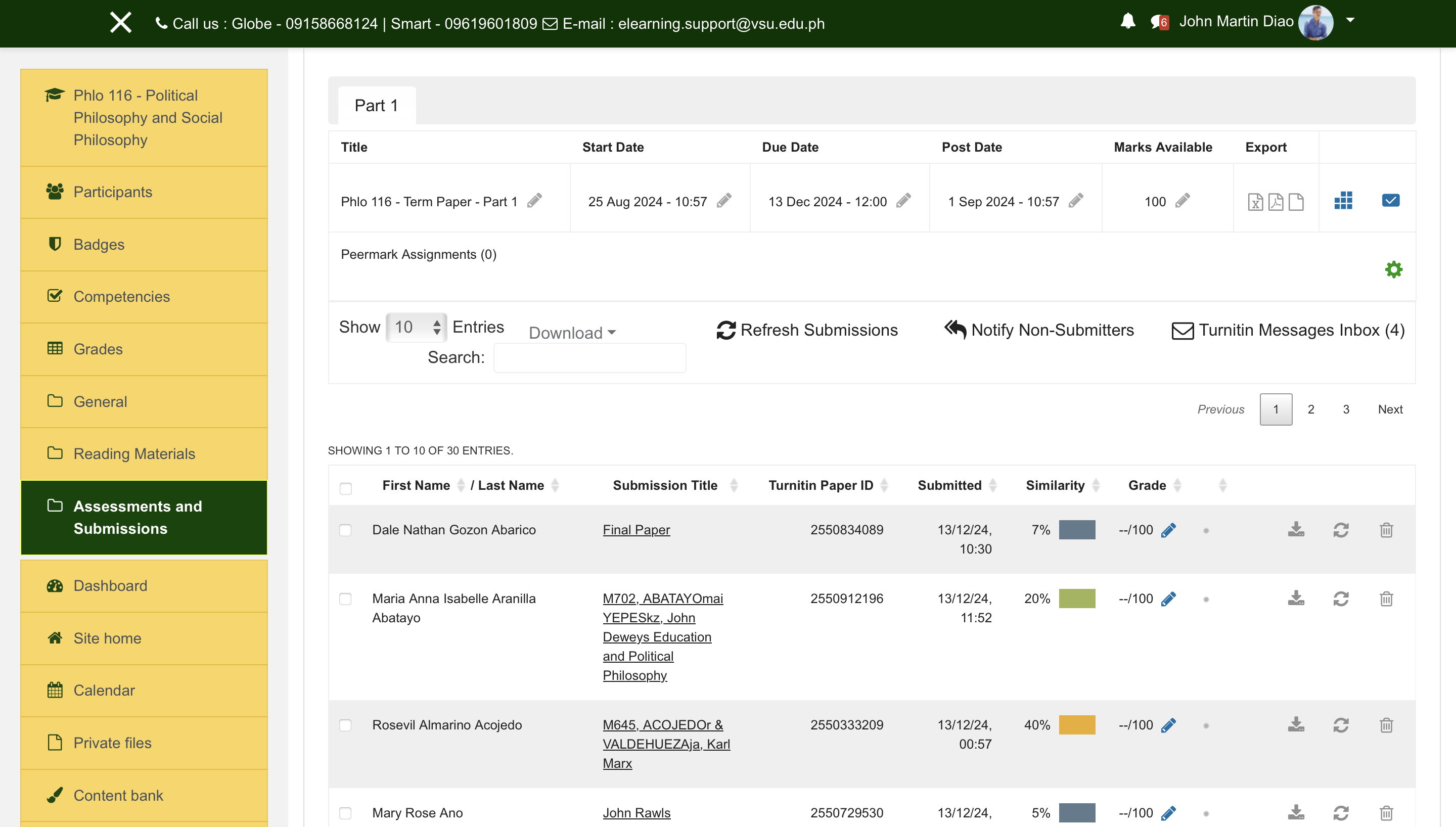The width and height of the screenshot is (1456, 827).
Task: Expand the Download dropdown menu
Action: [572, 333]
